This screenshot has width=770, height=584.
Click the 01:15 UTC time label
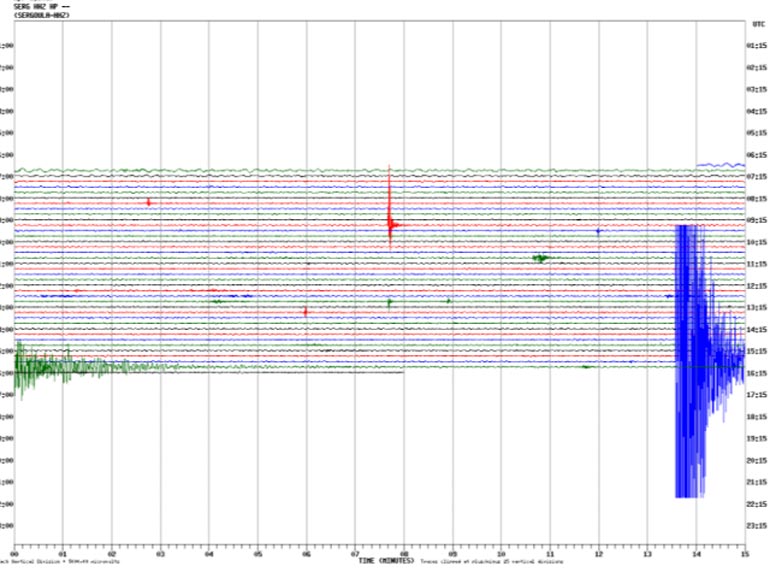[756, 46]
